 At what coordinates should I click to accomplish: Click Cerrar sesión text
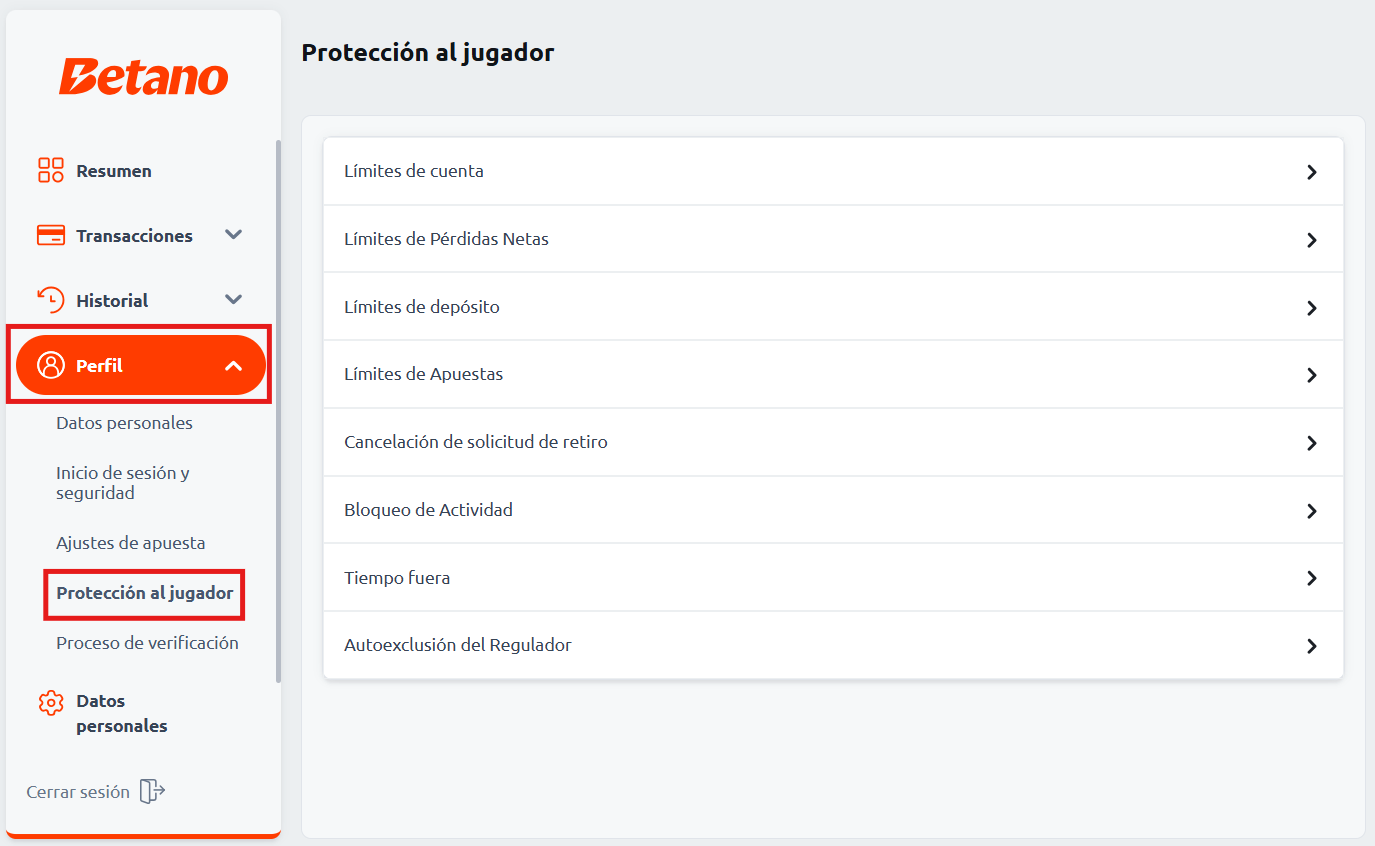78,792
